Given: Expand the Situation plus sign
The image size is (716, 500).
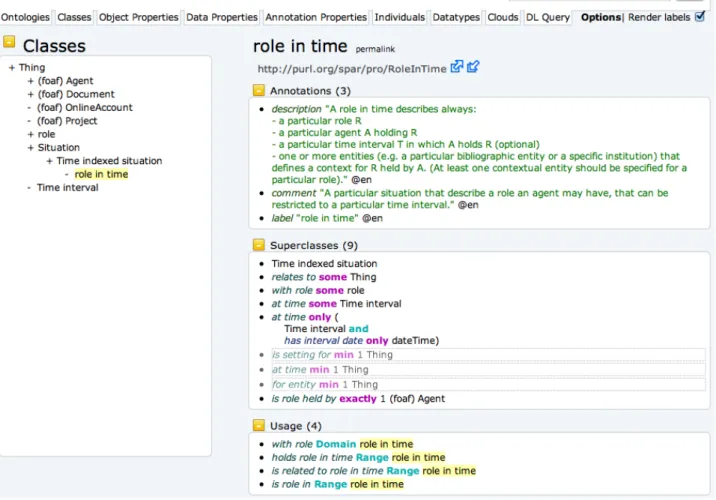Looking at the screenshot, I should pos(31,147).
